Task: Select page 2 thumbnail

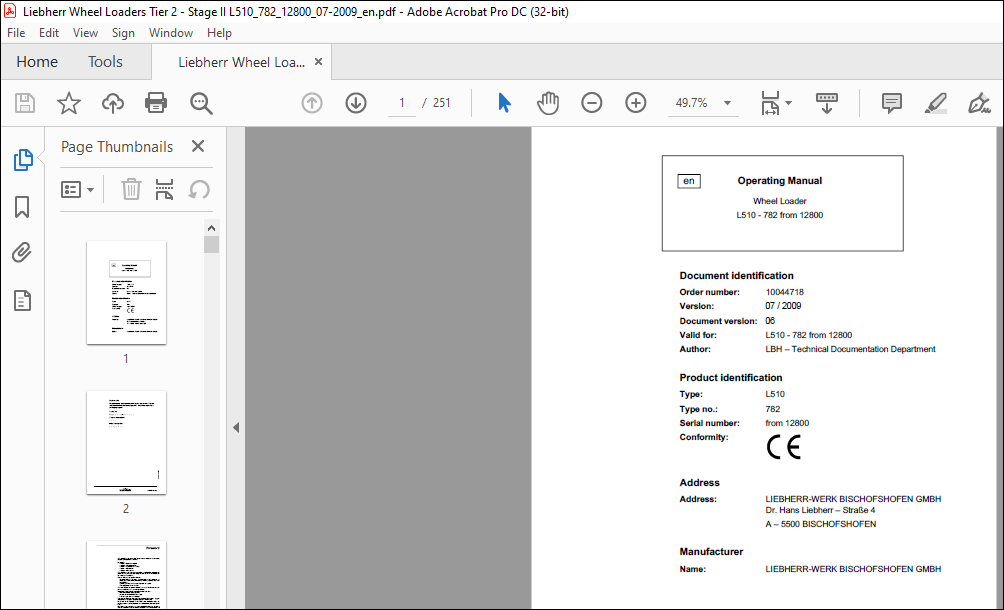Action: [x=126, y=442]
